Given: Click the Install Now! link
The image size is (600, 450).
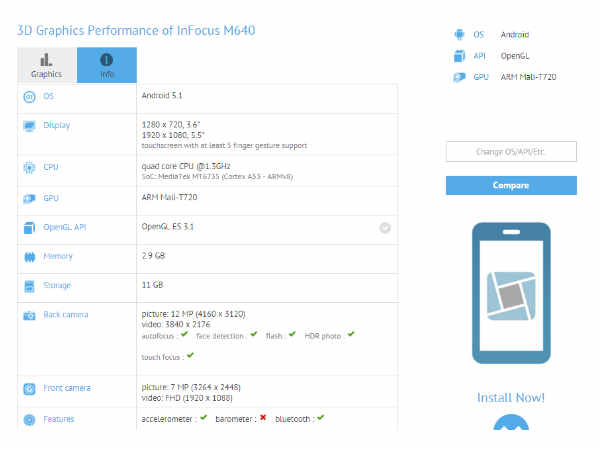Looking at the screenshot, I should click(x=511, y=398).
